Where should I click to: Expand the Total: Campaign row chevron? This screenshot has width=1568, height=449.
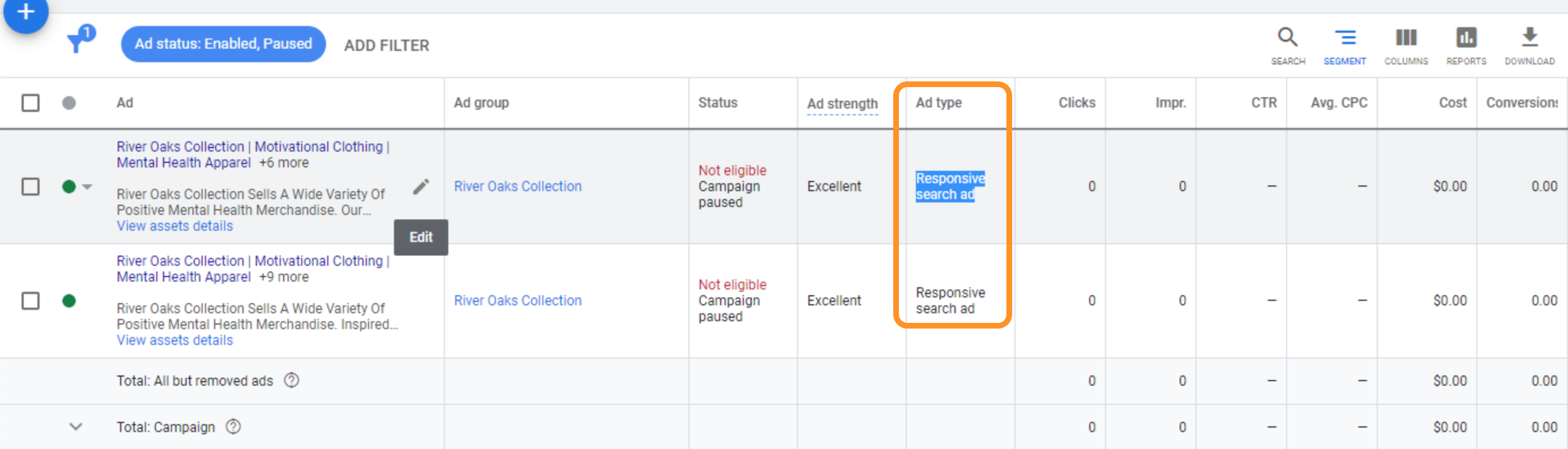tap(75, 426)
